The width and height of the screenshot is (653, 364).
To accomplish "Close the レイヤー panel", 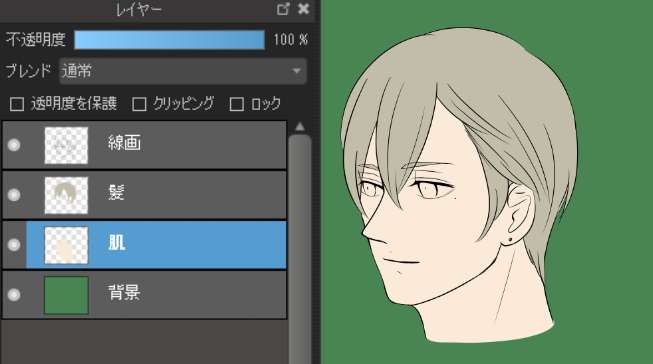I will 304,9.
